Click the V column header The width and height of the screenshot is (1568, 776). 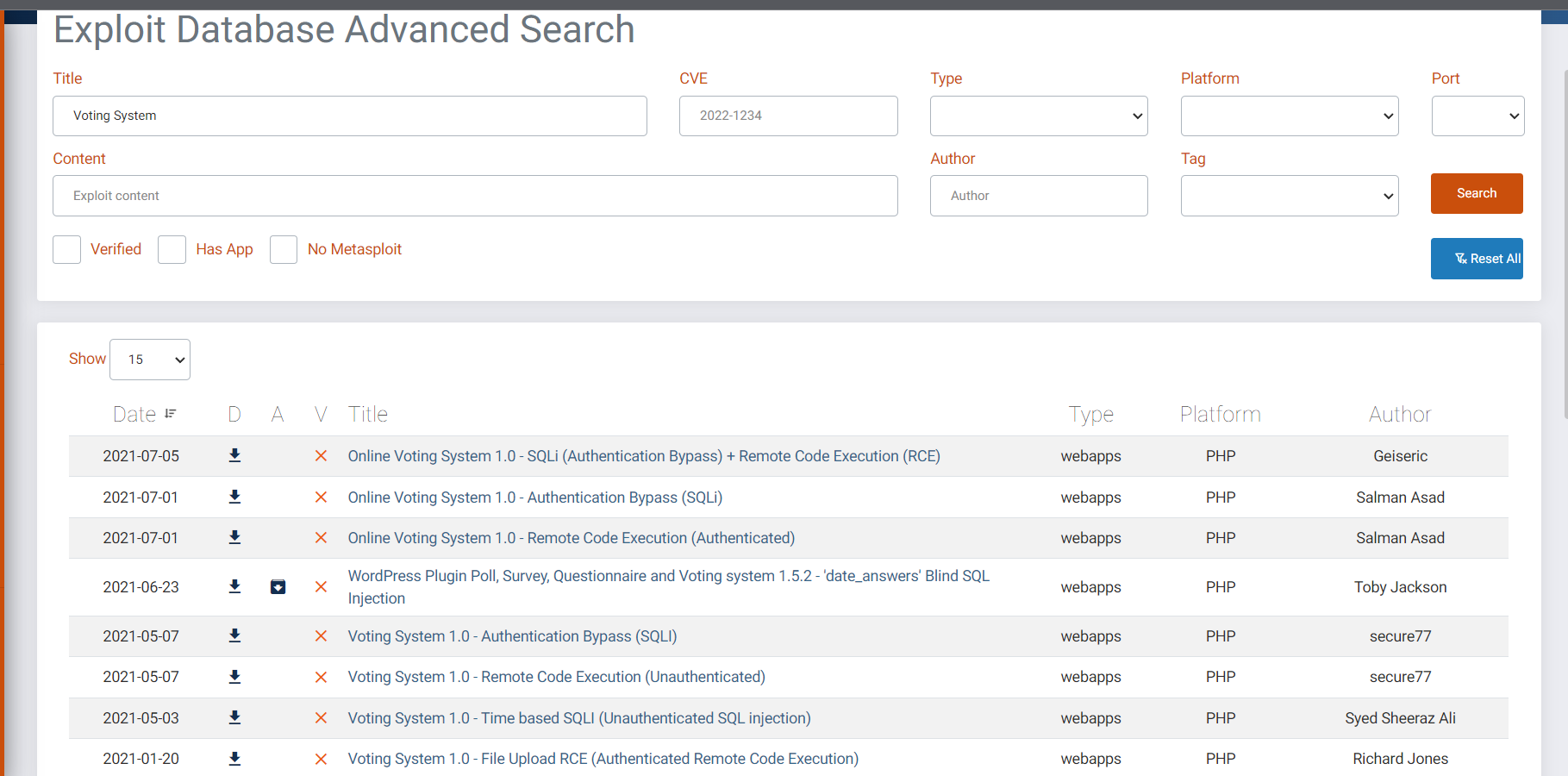click(321, 414)
